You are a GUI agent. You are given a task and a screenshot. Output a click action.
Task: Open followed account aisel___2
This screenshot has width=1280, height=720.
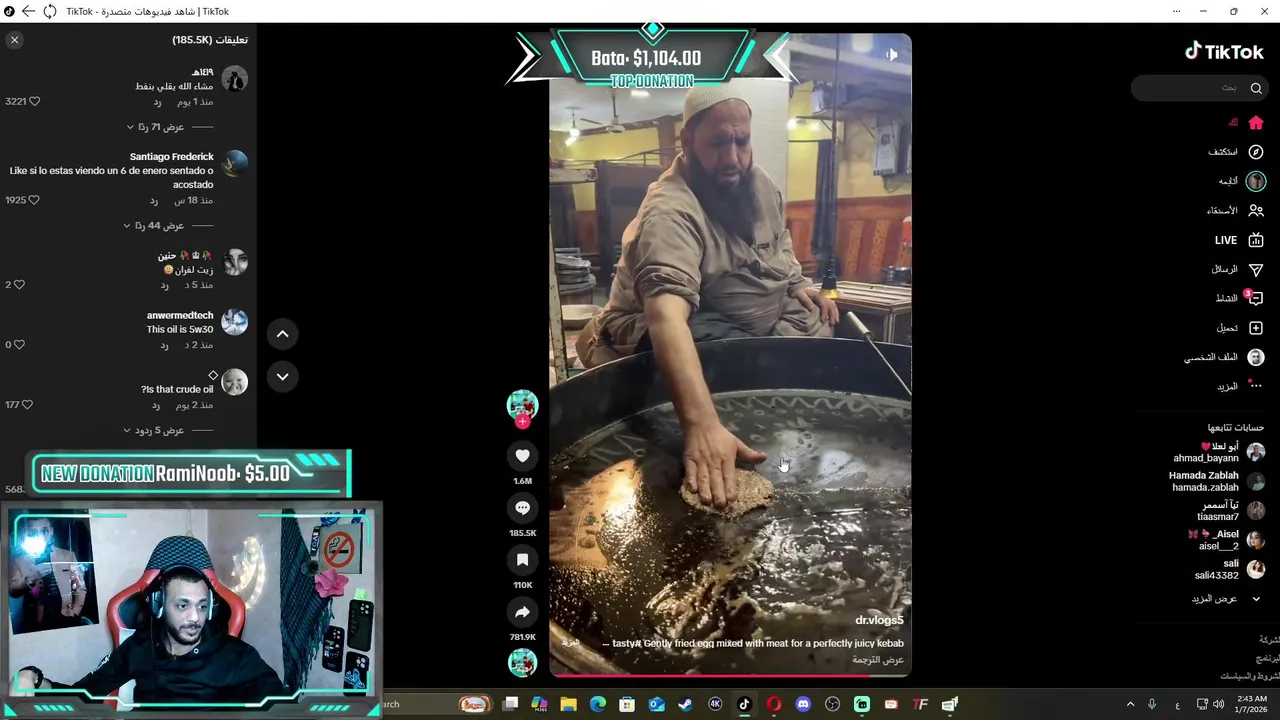pos(1226,540)
